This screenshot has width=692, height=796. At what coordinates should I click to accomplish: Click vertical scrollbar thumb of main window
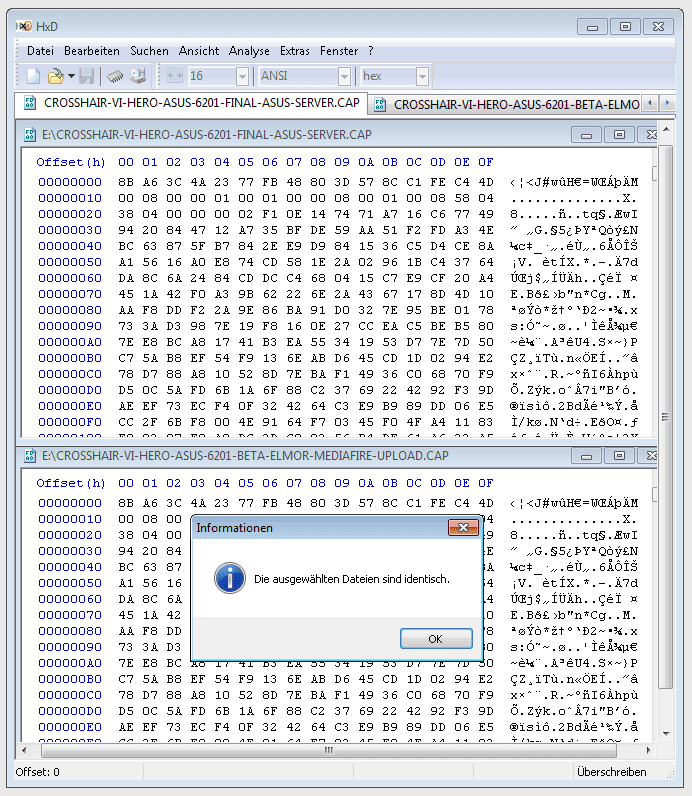[666, 417]
